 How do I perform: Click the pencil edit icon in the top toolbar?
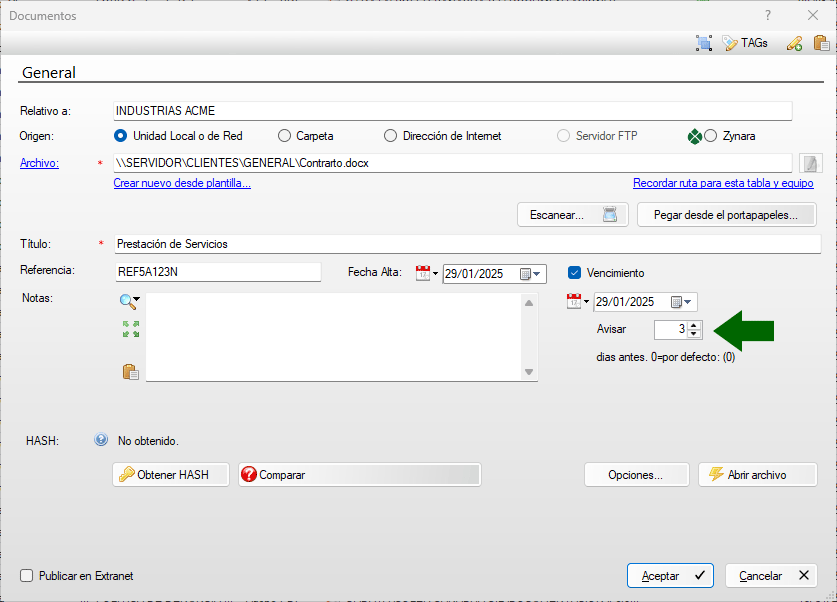pyautogui.click(x=795, y=43)
